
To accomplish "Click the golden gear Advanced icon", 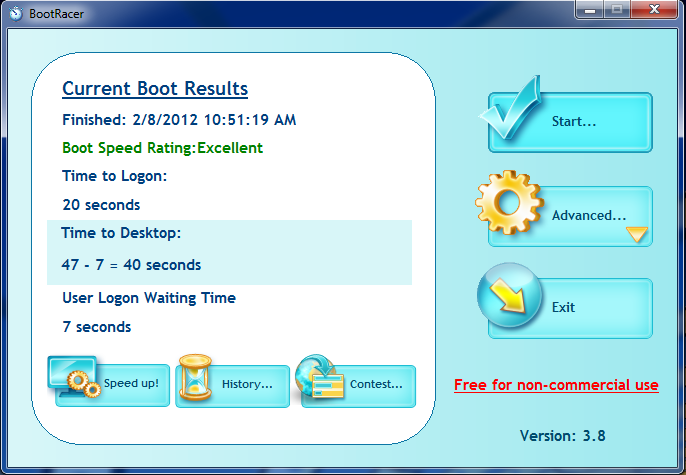I will pyautogui.click(x=508, y=204).
